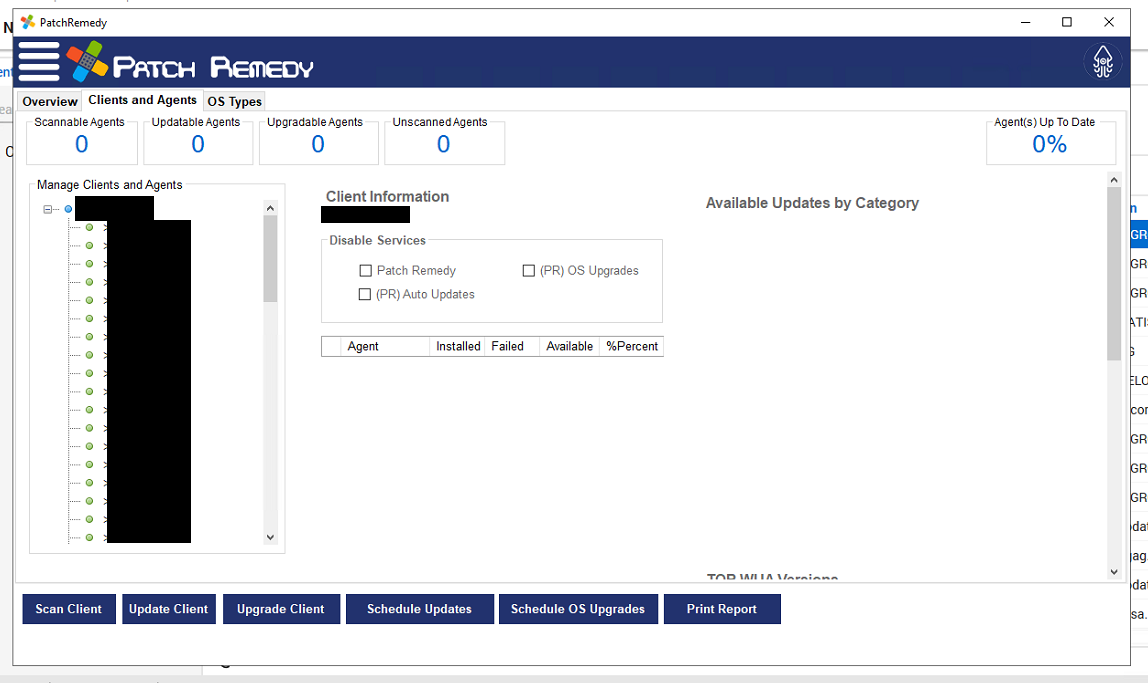1148x683 pixels.
Task: Click the main panel vertical scrollbar thumb
Action: pos(1114,274)
